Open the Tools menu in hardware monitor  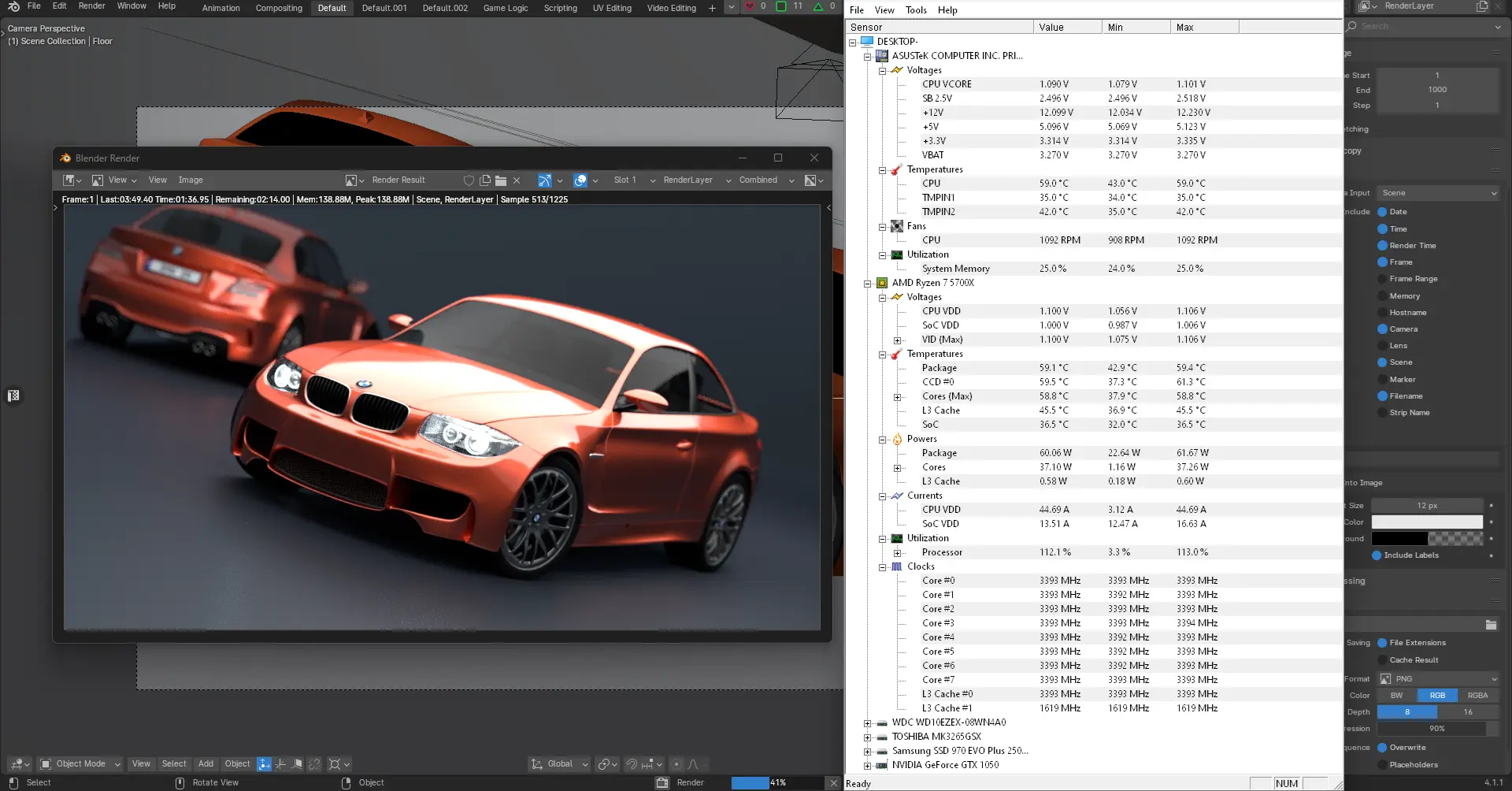pos(916,10)
